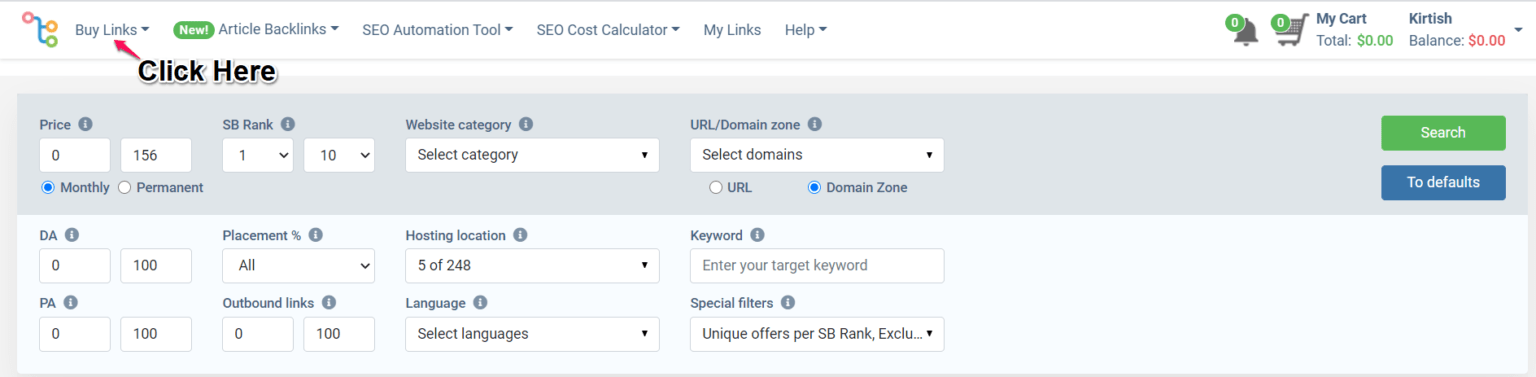Choose the Domain Zone radio option

[814, 187]
